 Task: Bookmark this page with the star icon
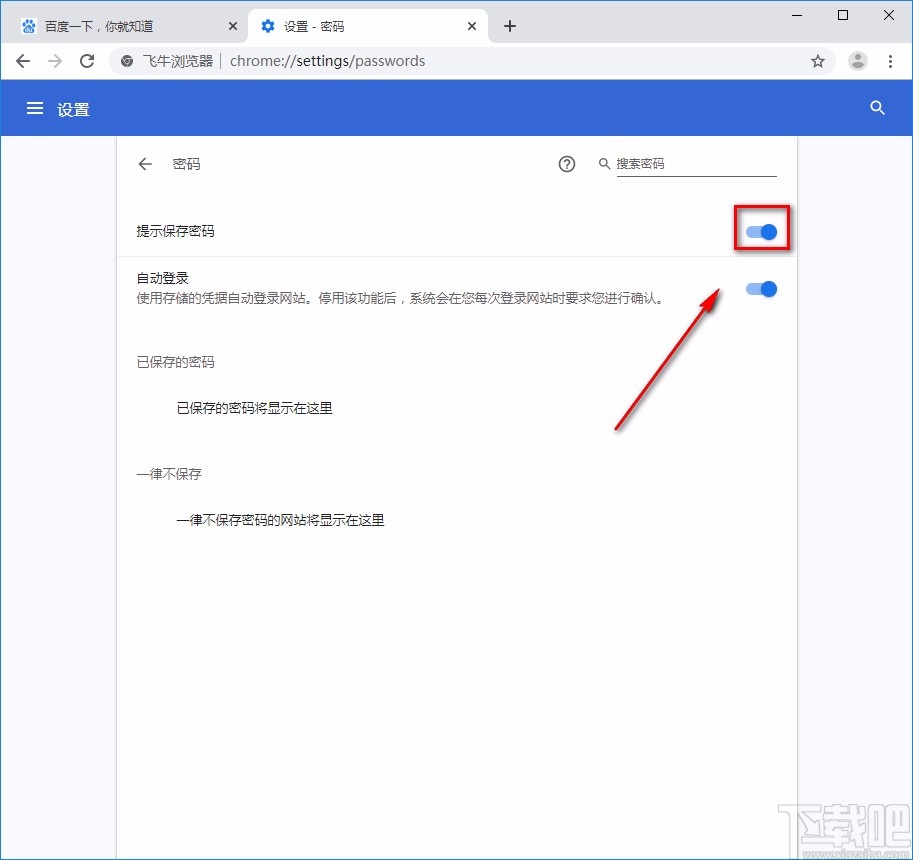tap(818, 61)
